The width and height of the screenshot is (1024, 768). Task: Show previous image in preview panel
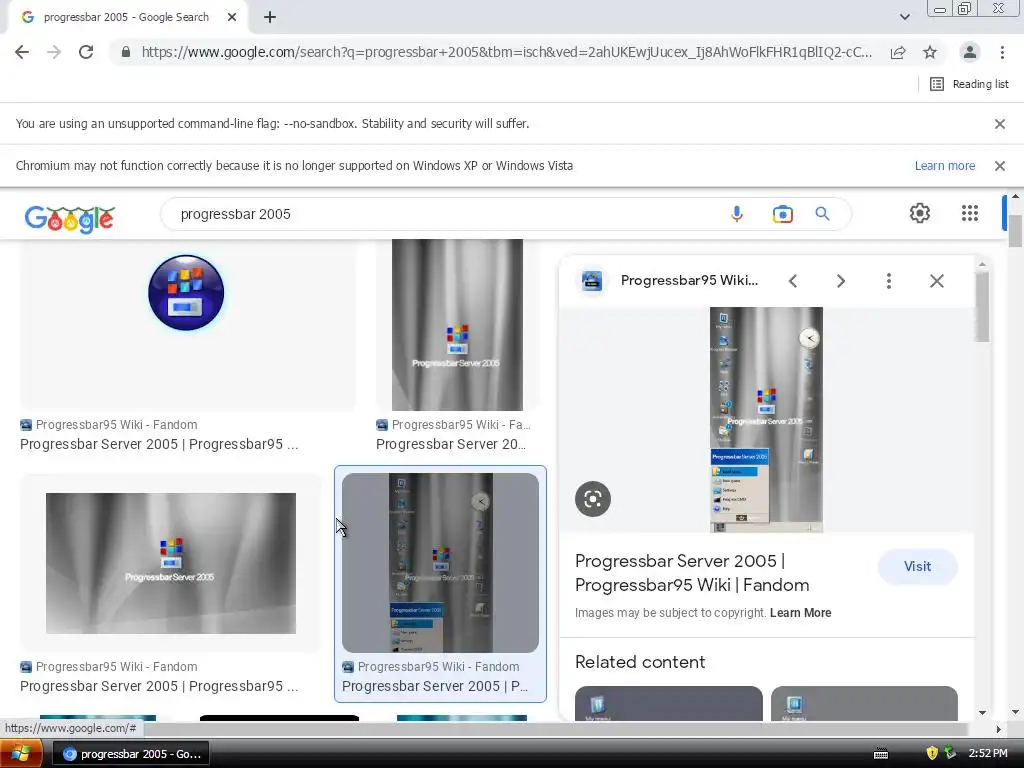pos(793,281)
